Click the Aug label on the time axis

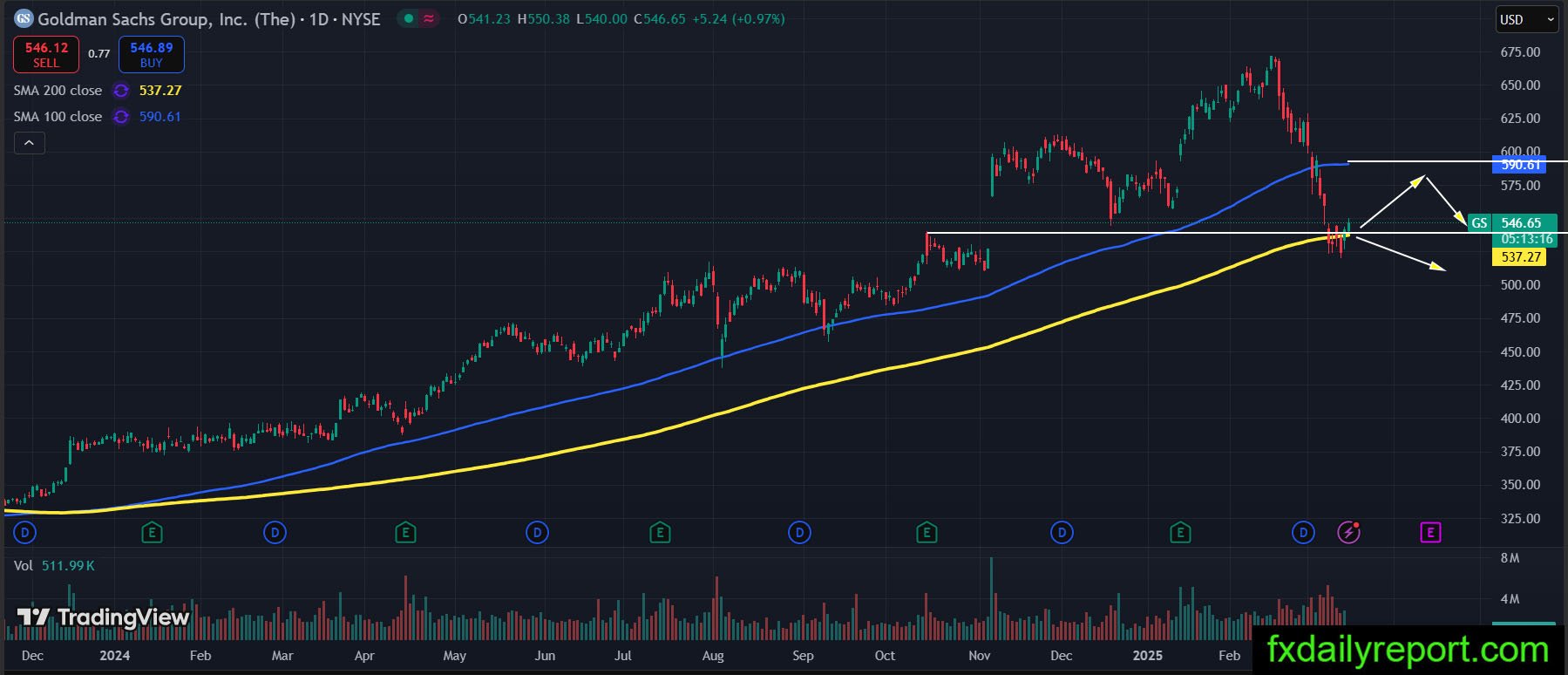713,656
